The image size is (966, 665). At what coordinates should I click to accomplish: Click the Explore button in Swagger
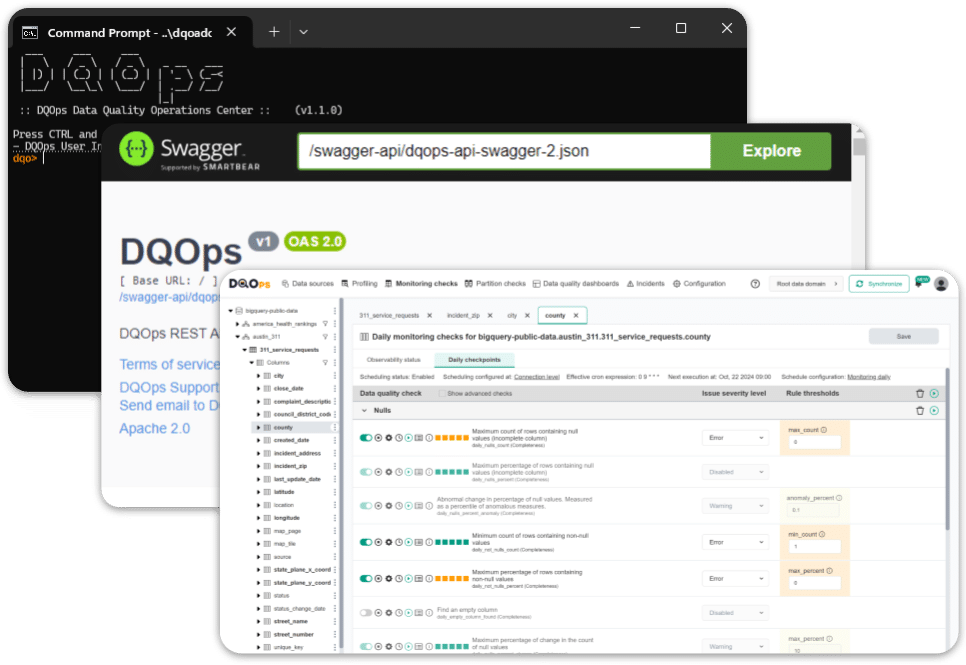point(771,151)
